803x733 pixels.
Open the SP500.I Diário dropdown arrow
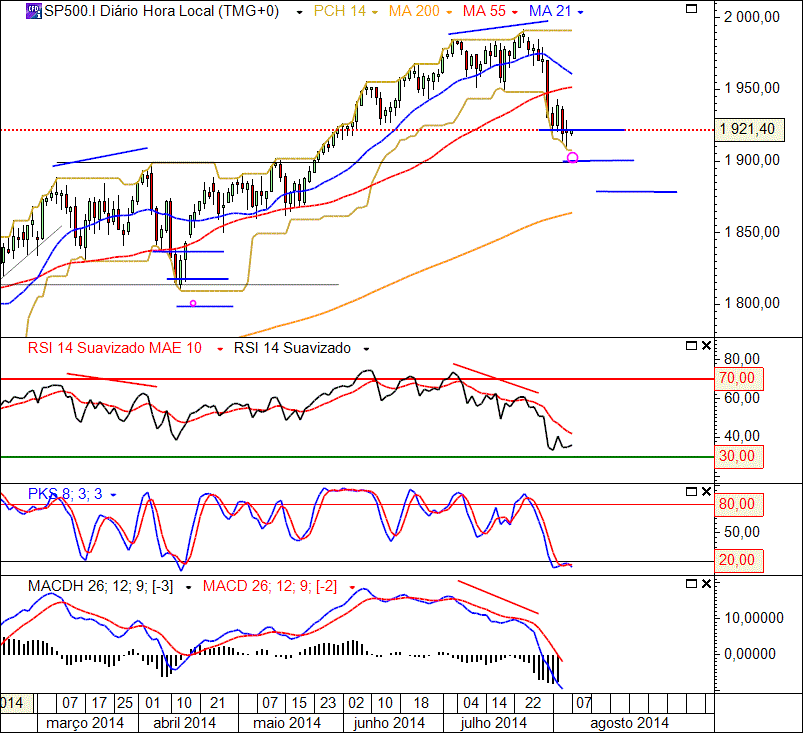point(300,12)
